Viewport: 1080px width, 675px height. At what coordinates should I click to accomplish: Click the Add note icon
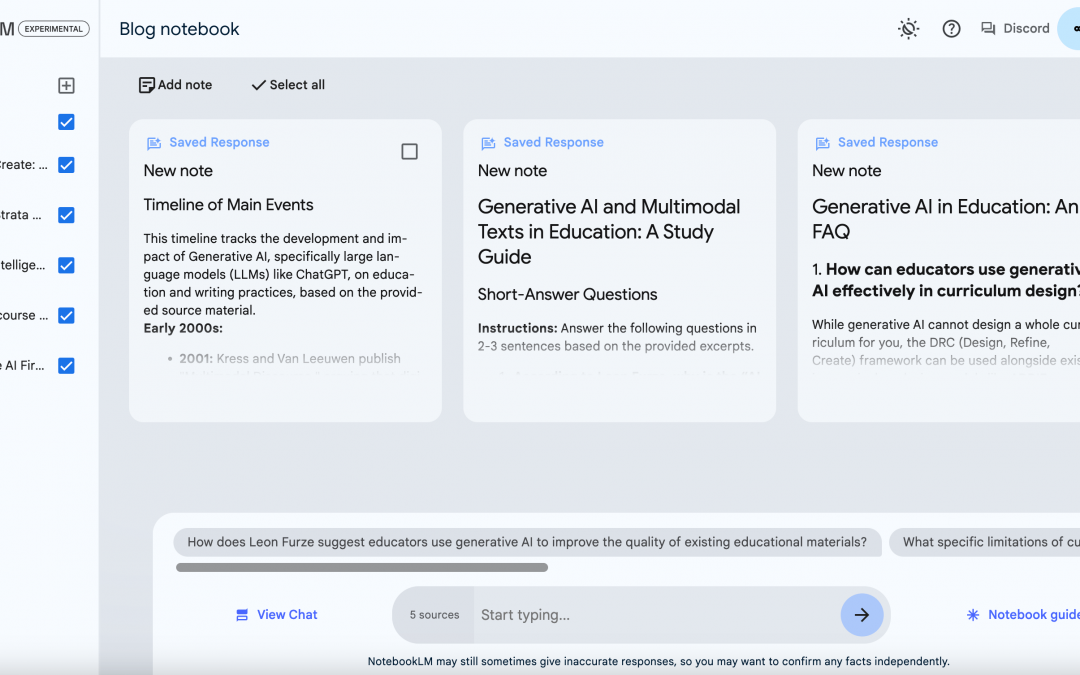point(147,85)
